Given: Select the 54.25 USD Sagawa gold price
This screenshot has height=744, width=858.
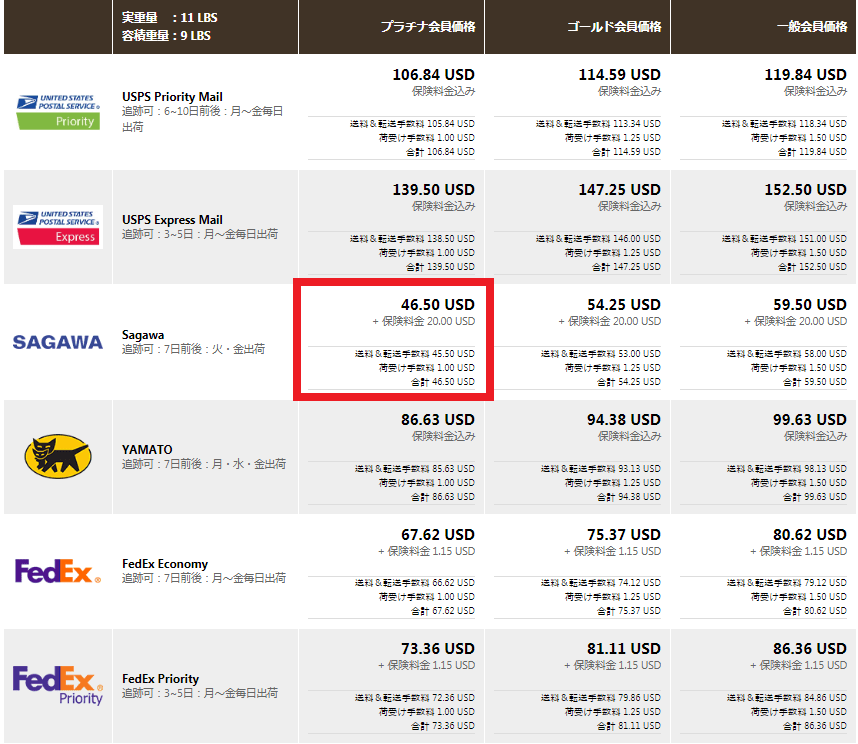Looking at the screenshot, I should click(624, 305).
